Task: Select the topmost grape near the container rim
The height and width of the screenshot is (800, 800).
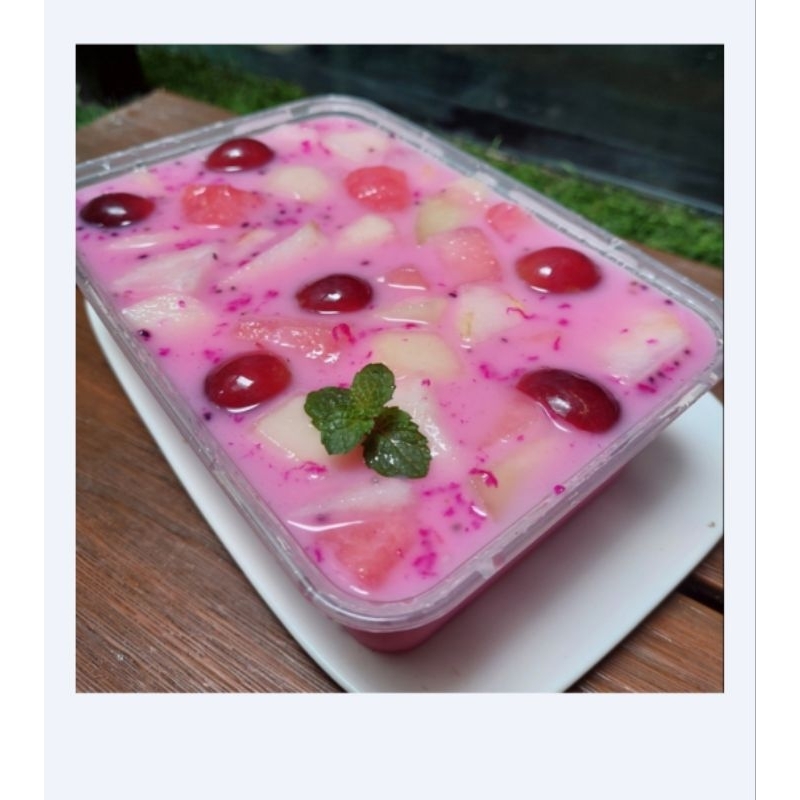Action: [x=240, y=155]
